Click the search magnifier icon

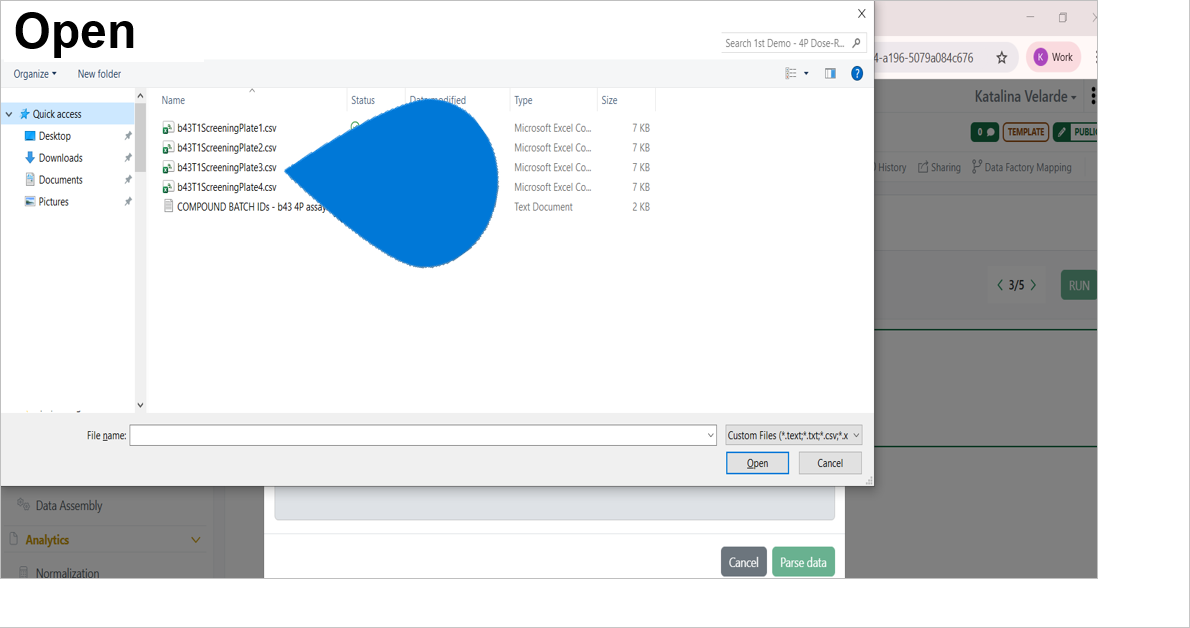click(x=858, y=43)
